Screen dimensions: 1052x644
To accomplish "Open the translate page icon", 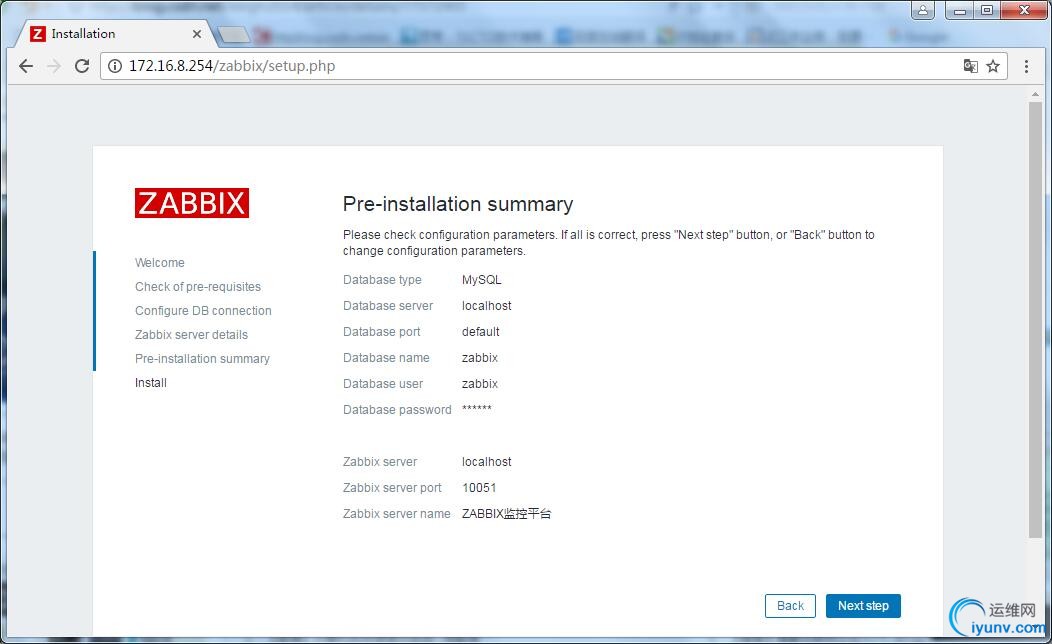I will click(x=970, y=66).
